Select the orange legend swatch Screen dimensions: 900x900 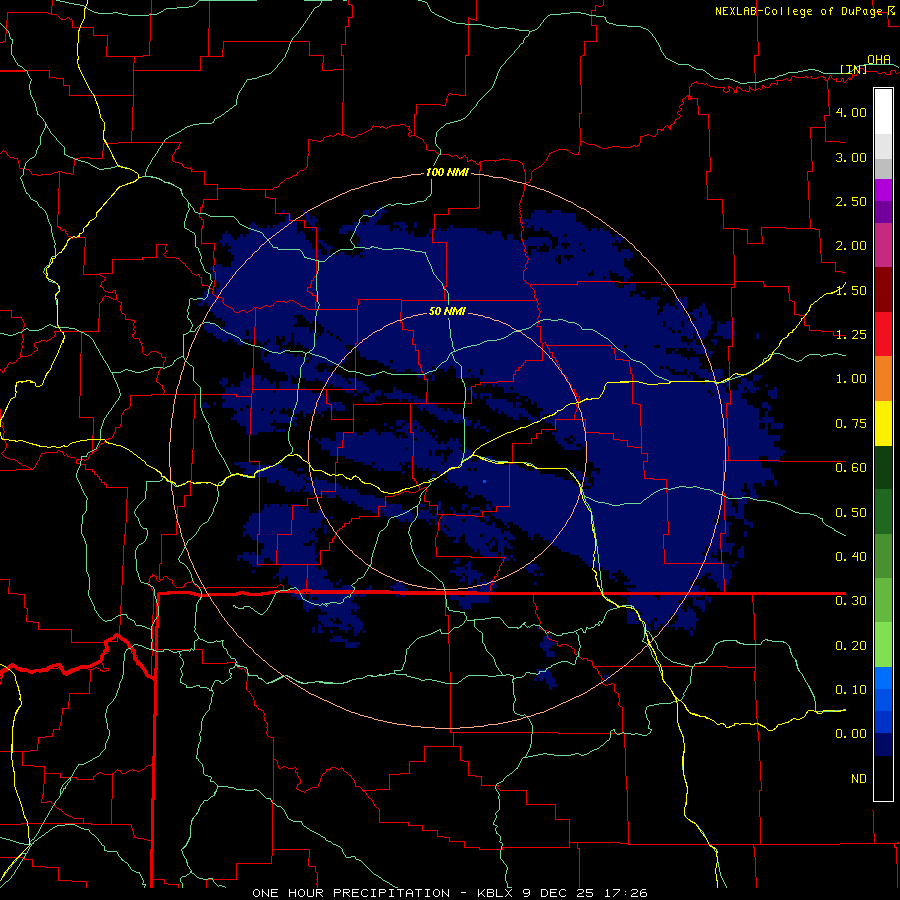click(x=883, y=379)
